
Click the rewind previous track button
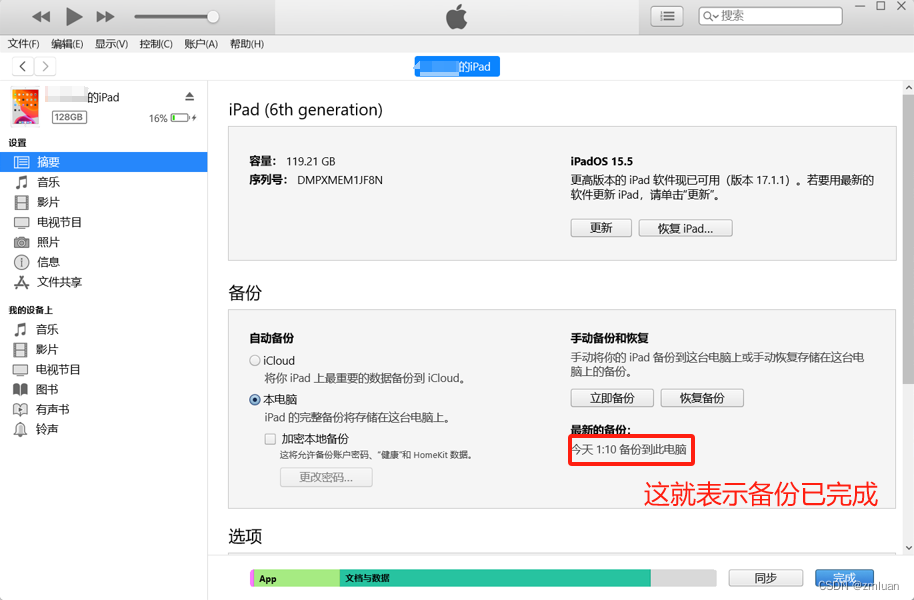click(x=41, y=17)
